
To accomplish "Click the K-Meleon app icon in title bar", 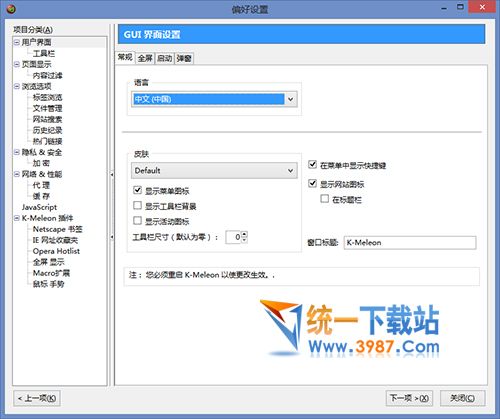I will tap(11, 9).
